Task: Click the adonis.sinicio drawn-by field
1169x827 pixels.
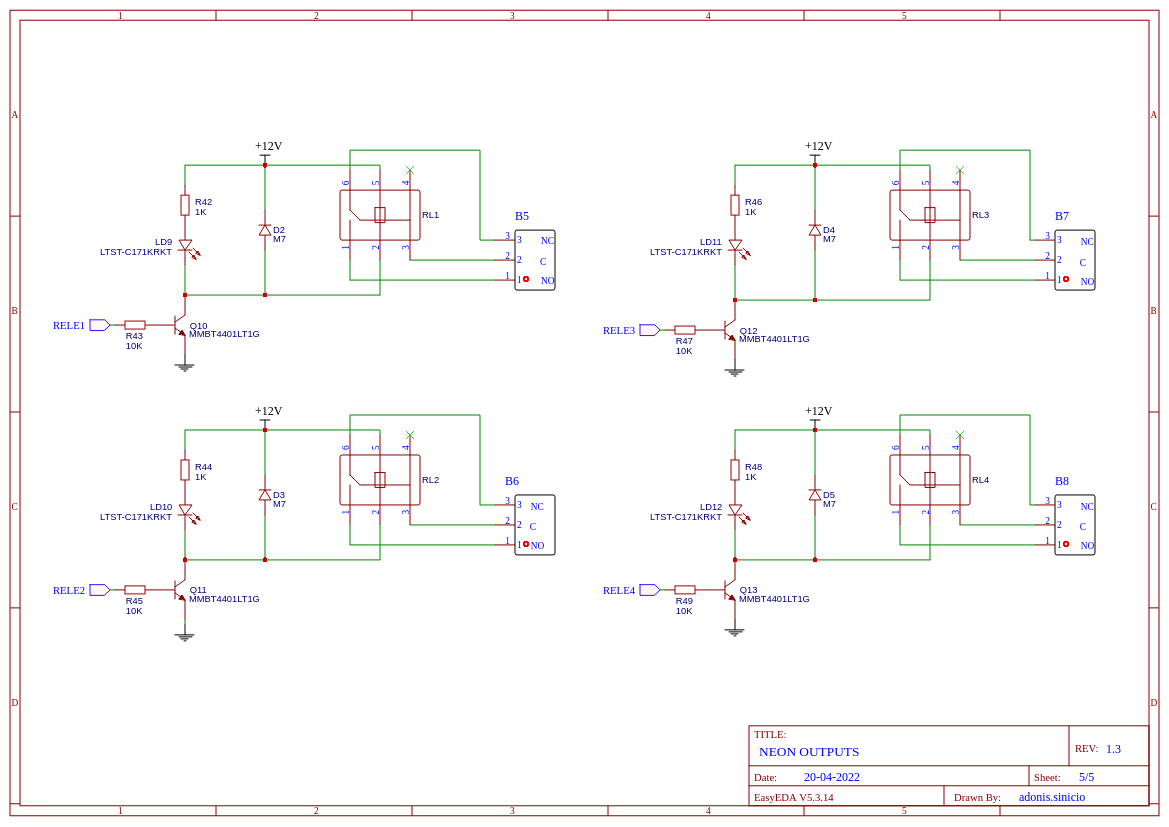Action: (x=1052, y=797)
